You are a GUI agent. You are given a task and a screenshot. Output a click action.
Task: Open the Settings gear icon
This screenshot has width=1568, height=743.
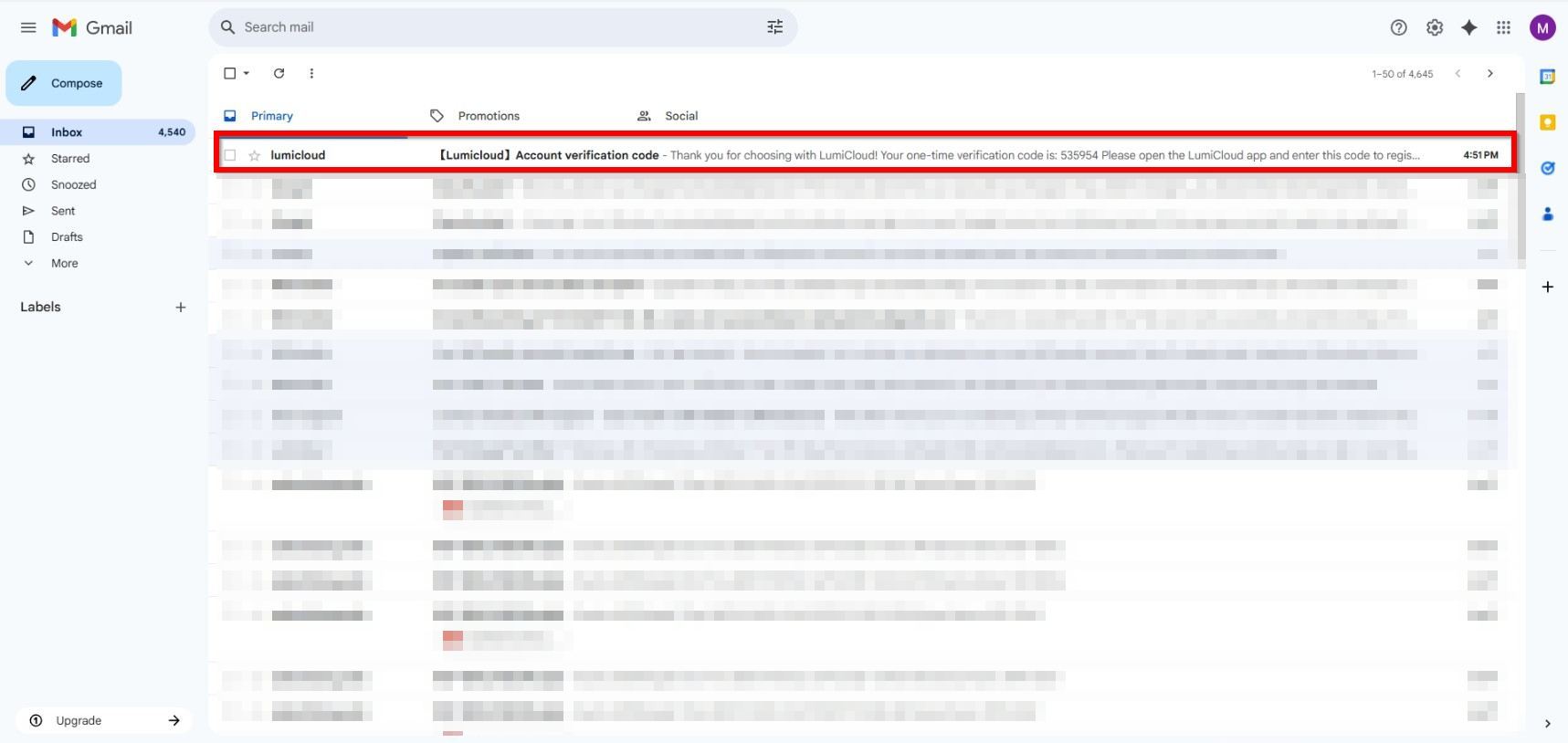coord(1435,27)
